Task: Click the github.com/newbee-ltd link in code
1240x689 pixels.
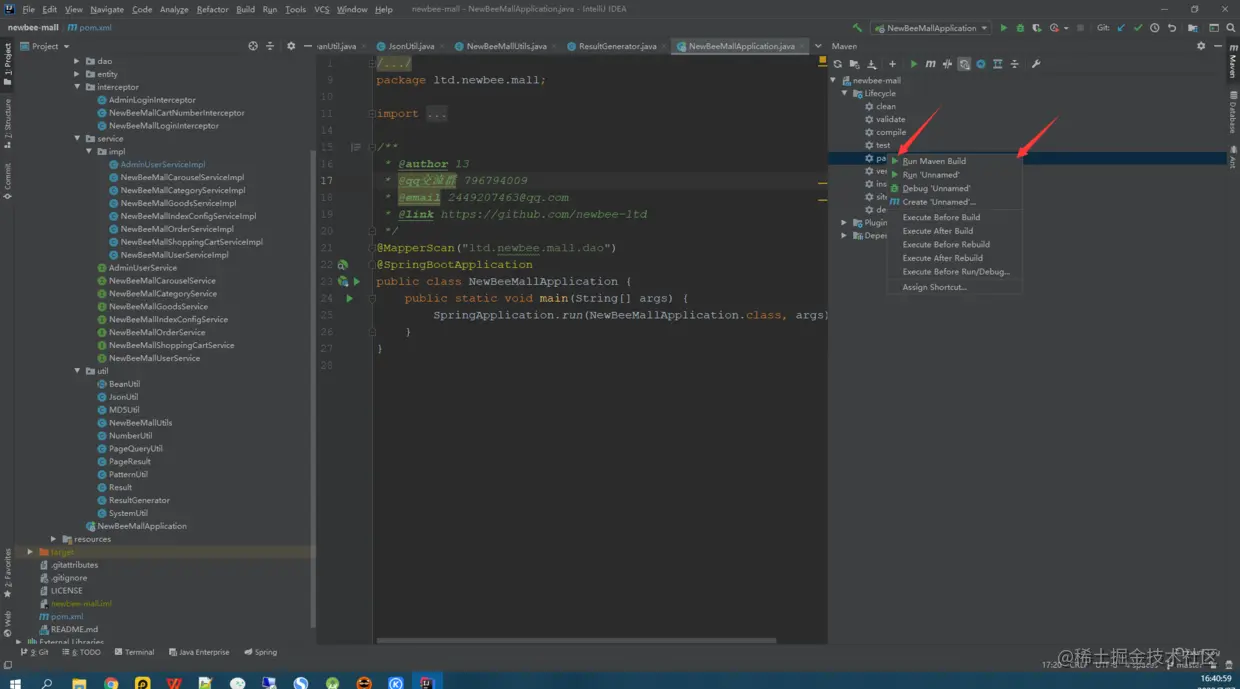Action: coord(544,214)
